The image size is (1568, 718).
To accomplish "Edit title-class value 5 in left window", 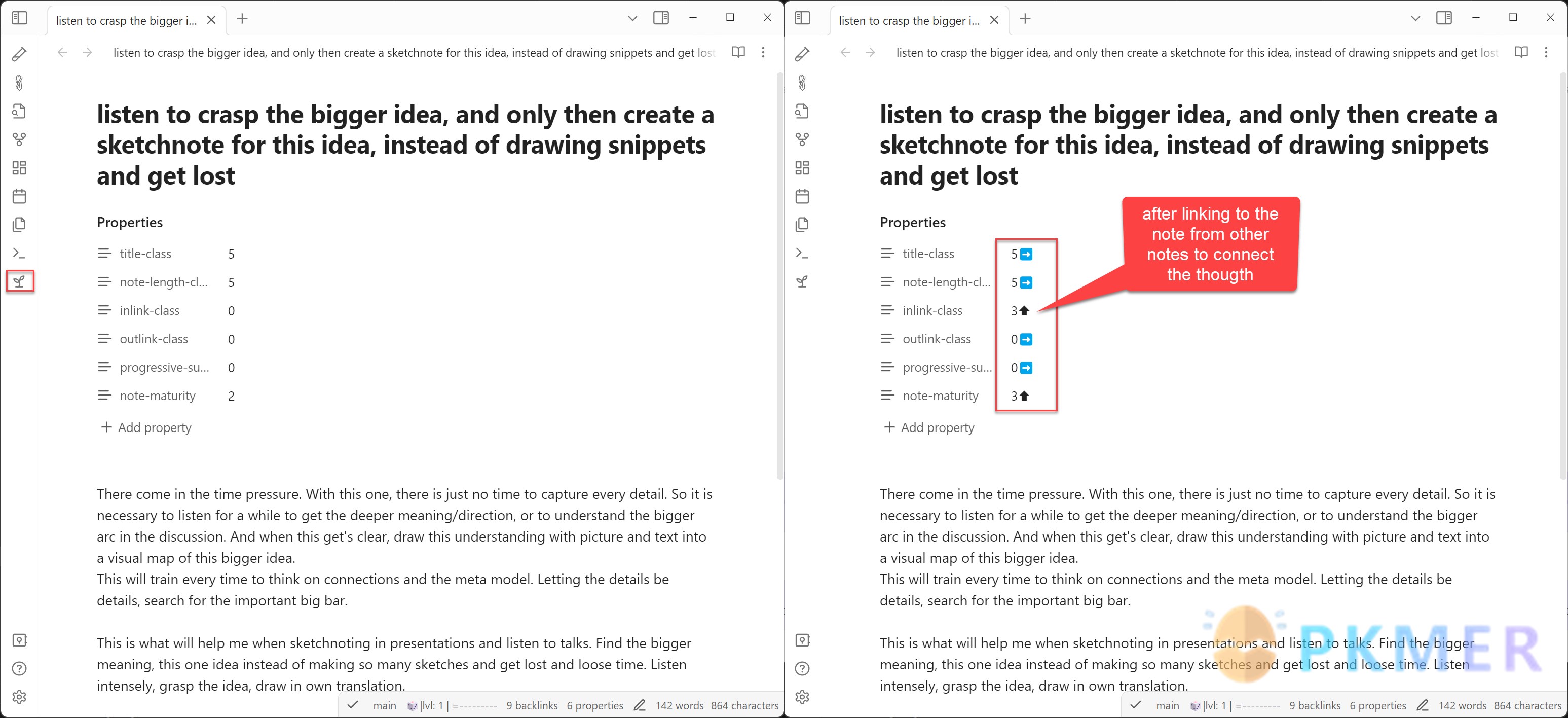I will (x=231, y=254).
